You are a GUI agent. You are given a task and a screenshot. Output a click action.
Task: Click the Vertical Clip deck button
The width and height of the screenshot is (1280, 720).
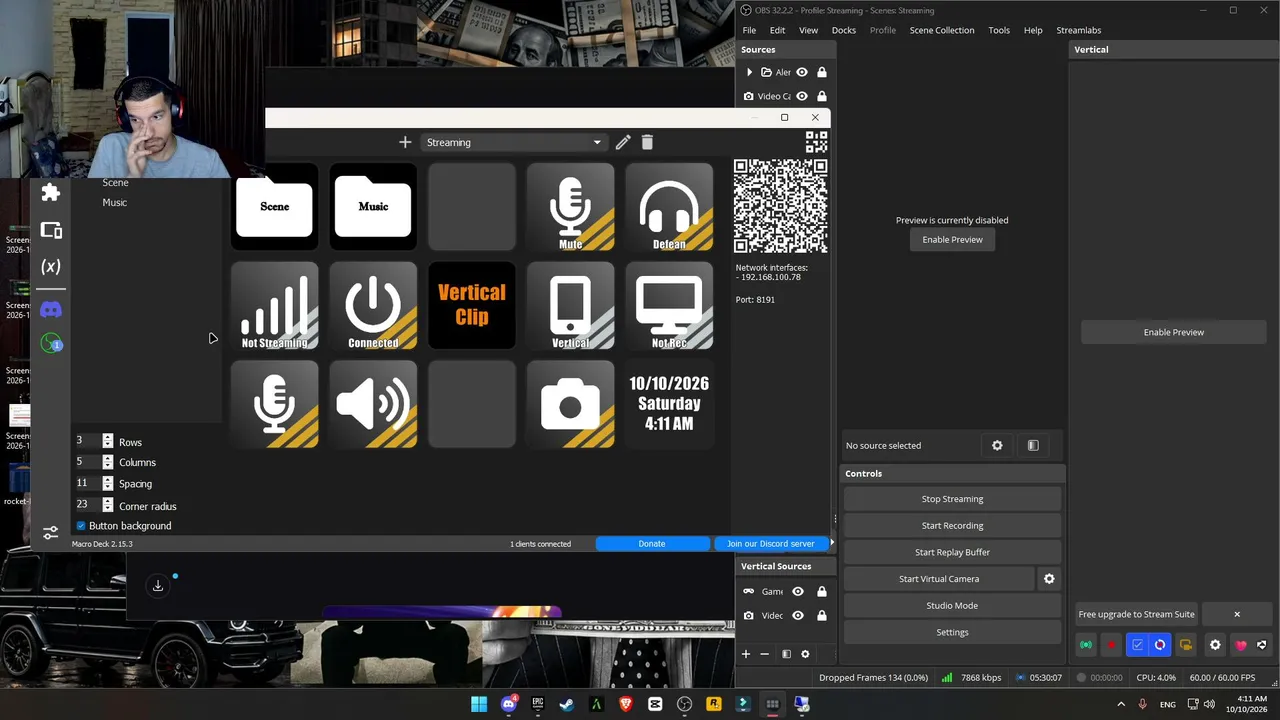tap(472, 305)
